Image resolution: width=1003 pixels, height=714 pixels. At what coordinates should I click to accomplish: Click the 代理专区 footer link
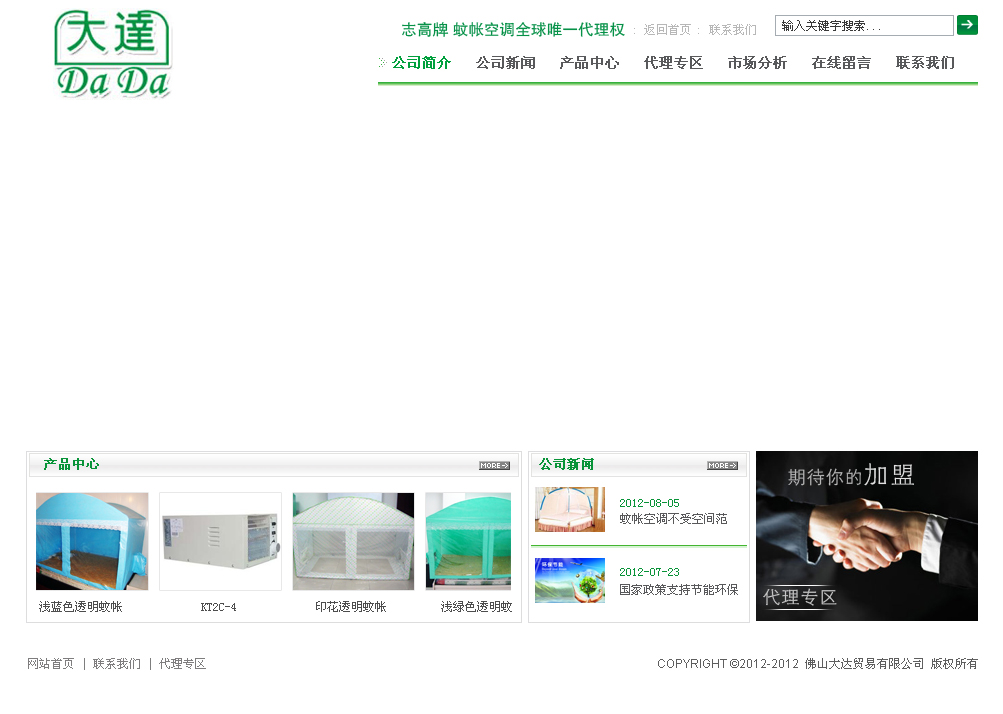click(x=182, y=664)
